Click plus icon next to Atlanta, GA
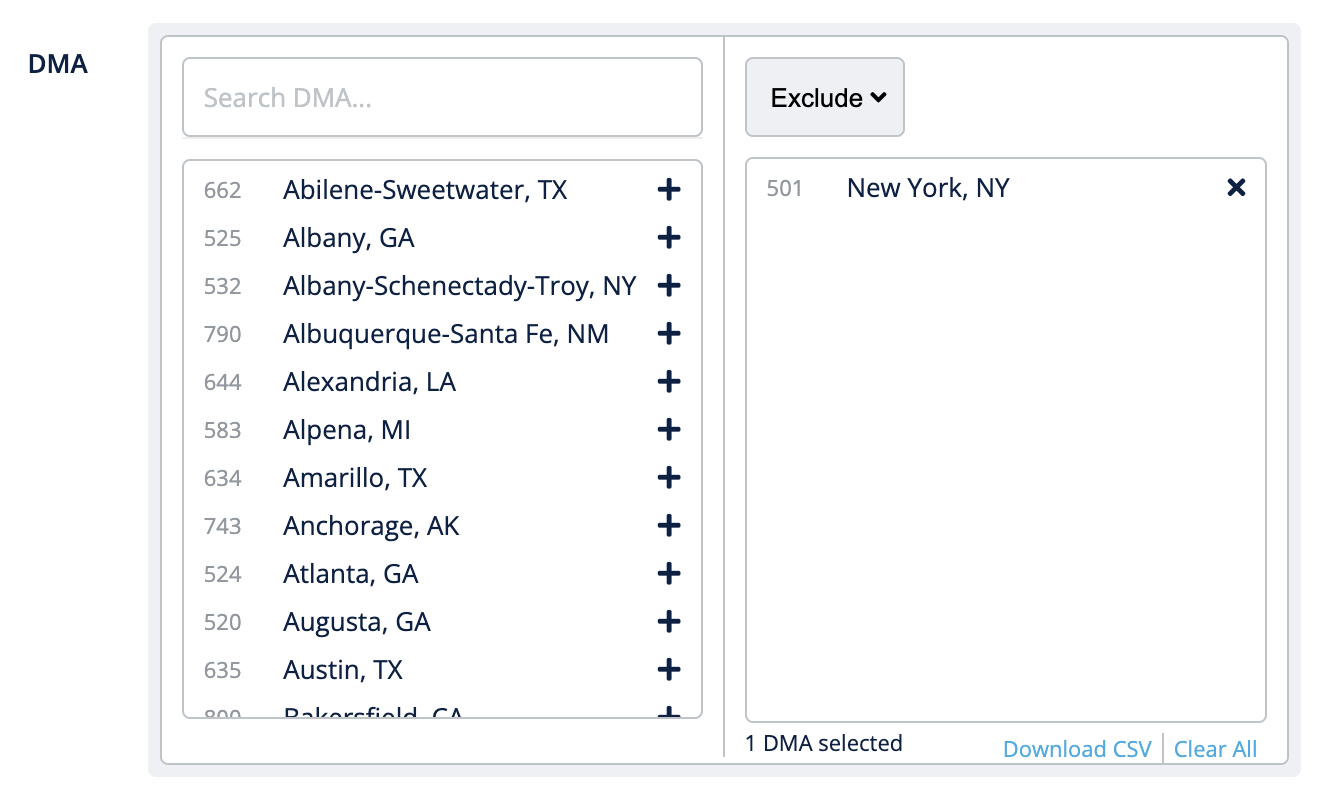This screenshot has width=1322, height=798. (669, 574)
